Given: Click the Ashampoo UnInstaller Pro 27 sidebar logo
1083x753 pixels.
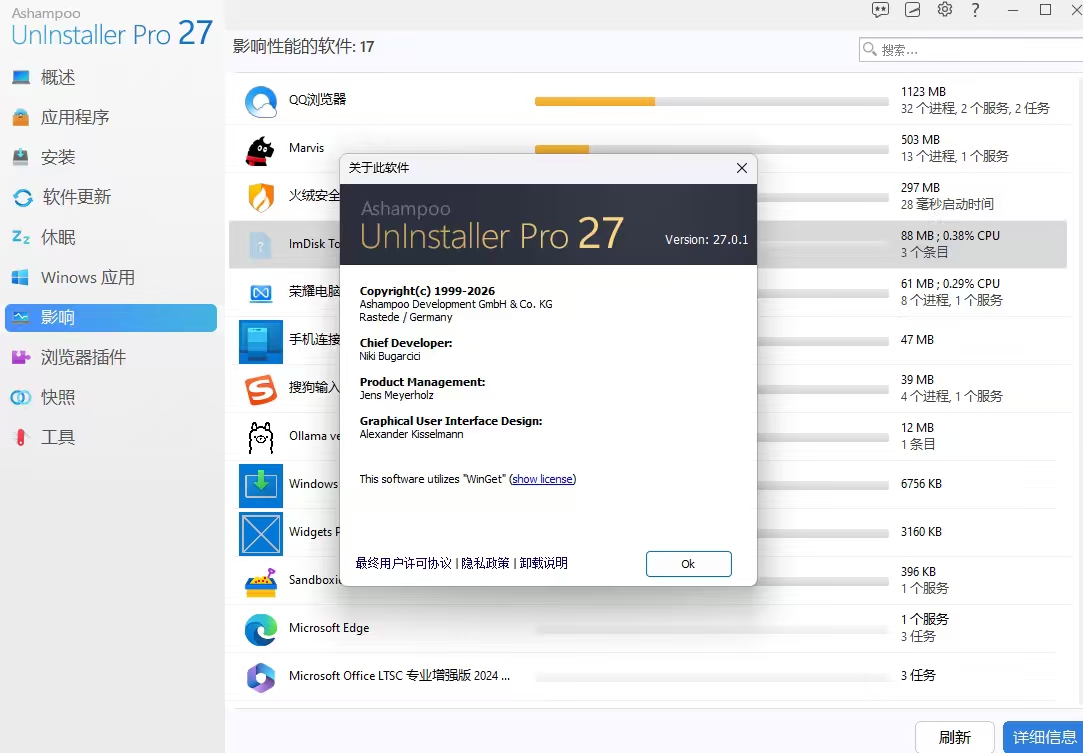Looking at the screenshot, I should point(111,28).
